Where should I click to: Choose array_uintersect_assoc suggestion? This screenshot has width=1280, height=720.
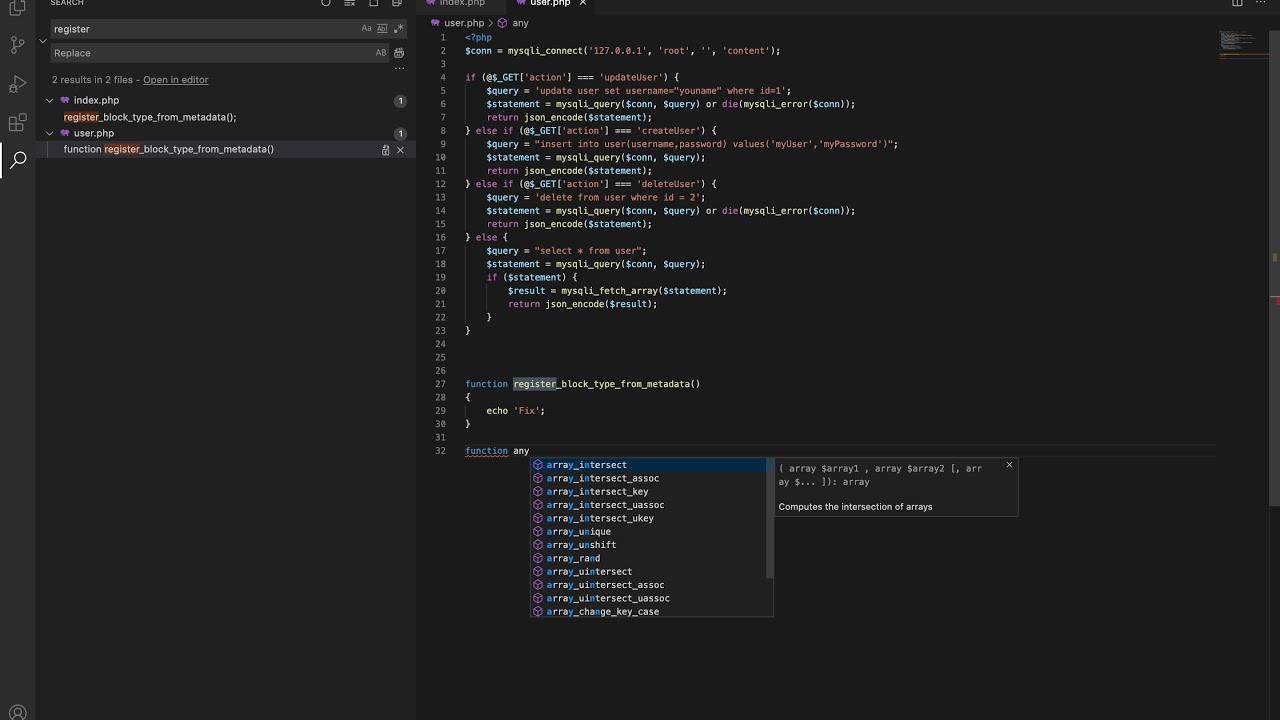(649, 585)
